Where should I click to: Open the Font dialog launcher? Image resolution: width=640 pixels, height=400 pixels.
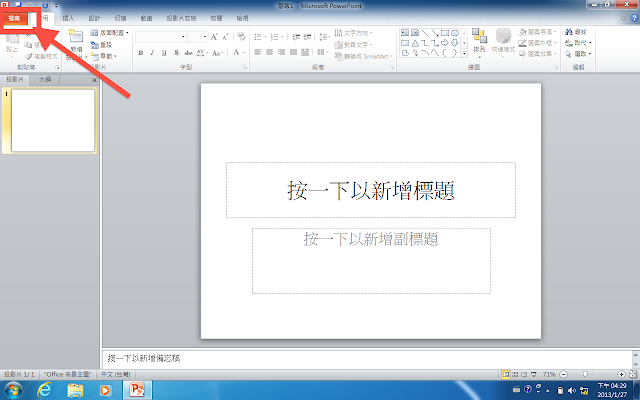point(245,67)
